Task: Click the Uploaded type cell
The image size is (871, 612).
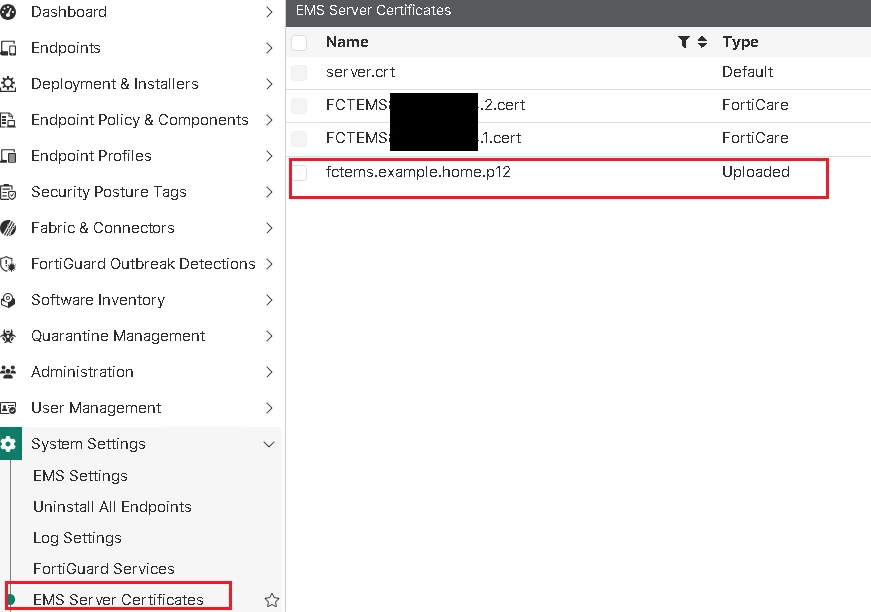Action: point(756,172)
